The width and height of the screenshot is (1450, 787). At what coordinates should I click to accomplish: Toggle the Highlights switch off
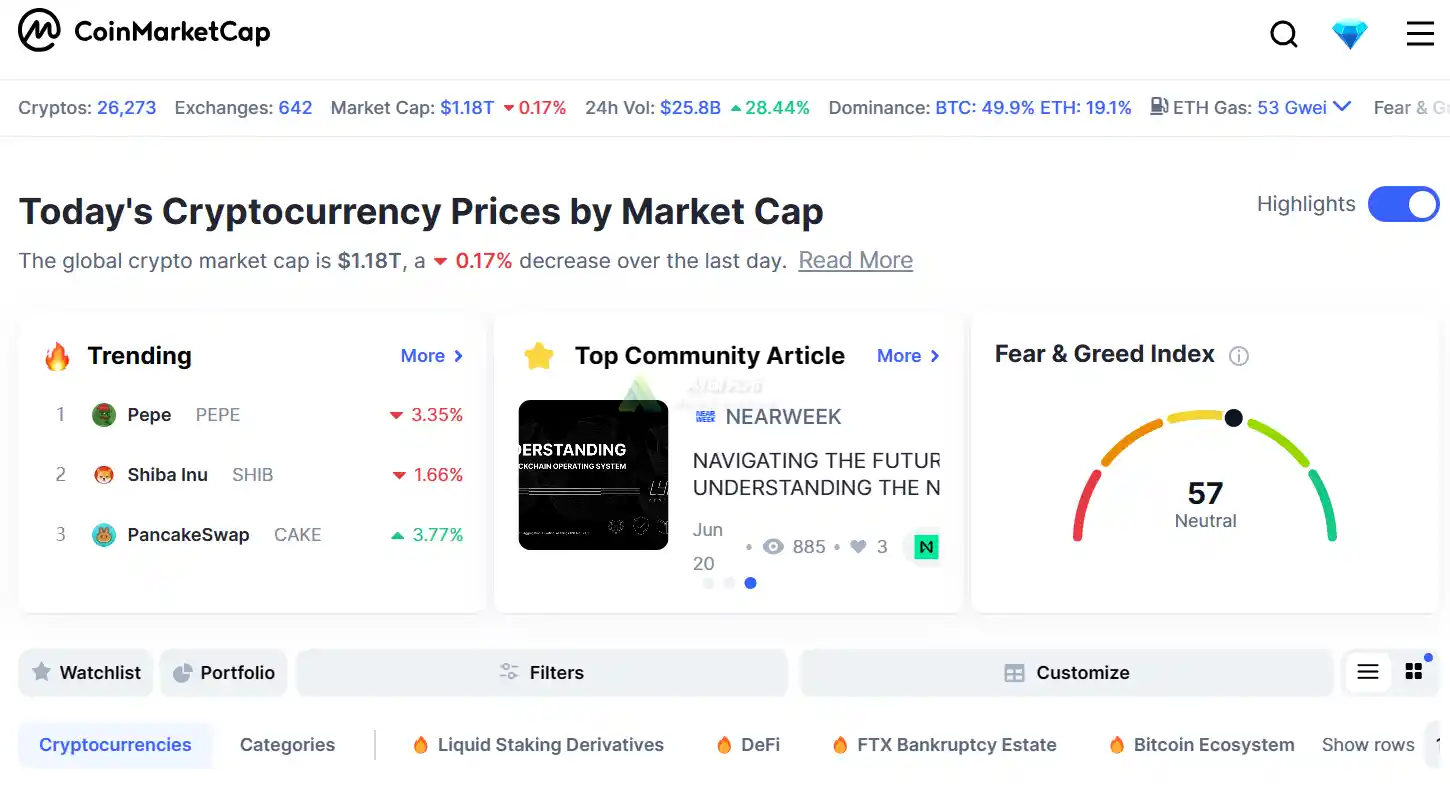pyautogui.click(x=1404, y=205)
